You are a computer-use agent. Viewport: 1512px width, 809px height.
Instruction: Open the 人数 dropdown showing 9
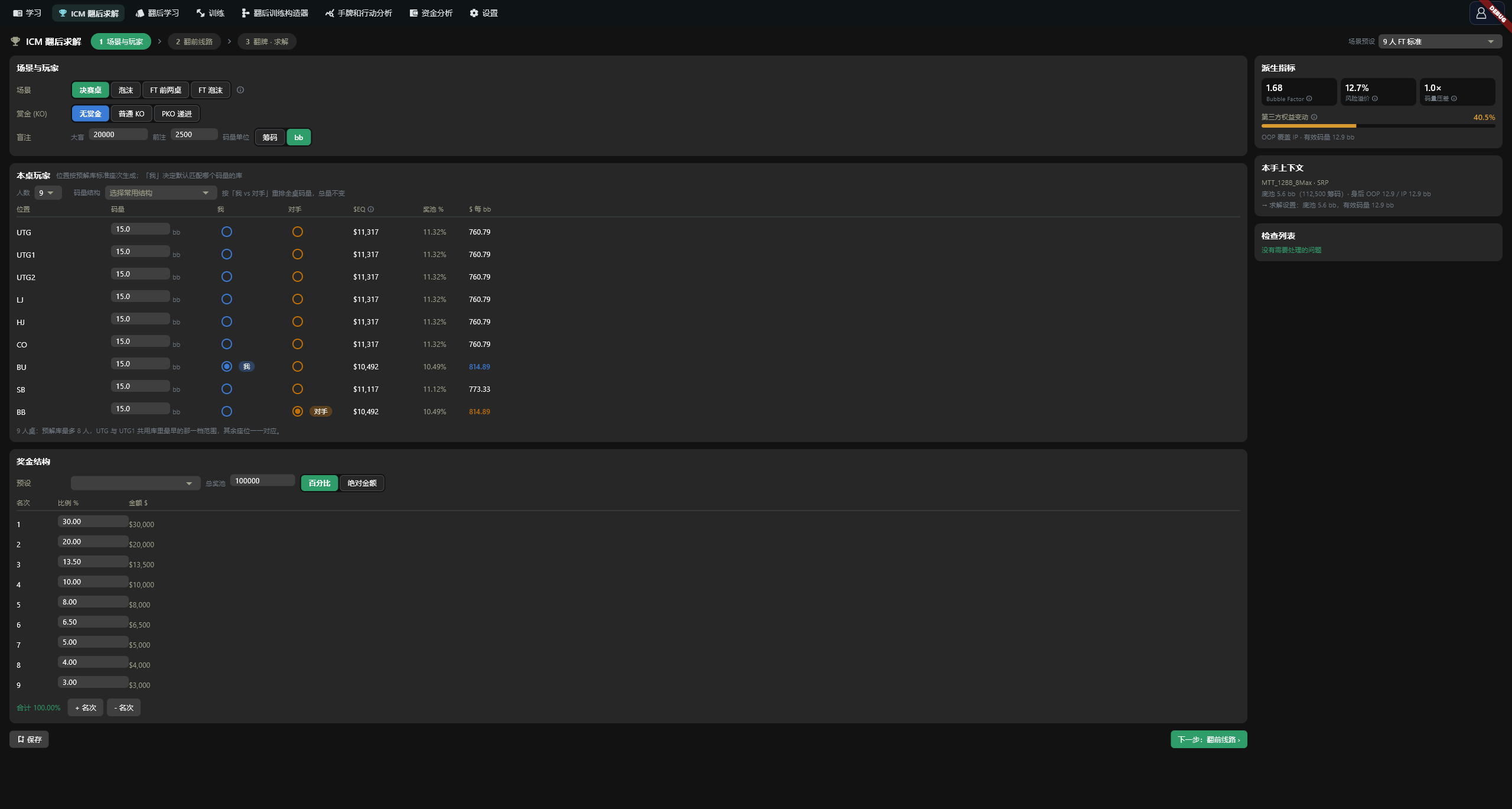click(x=48, y=193)
